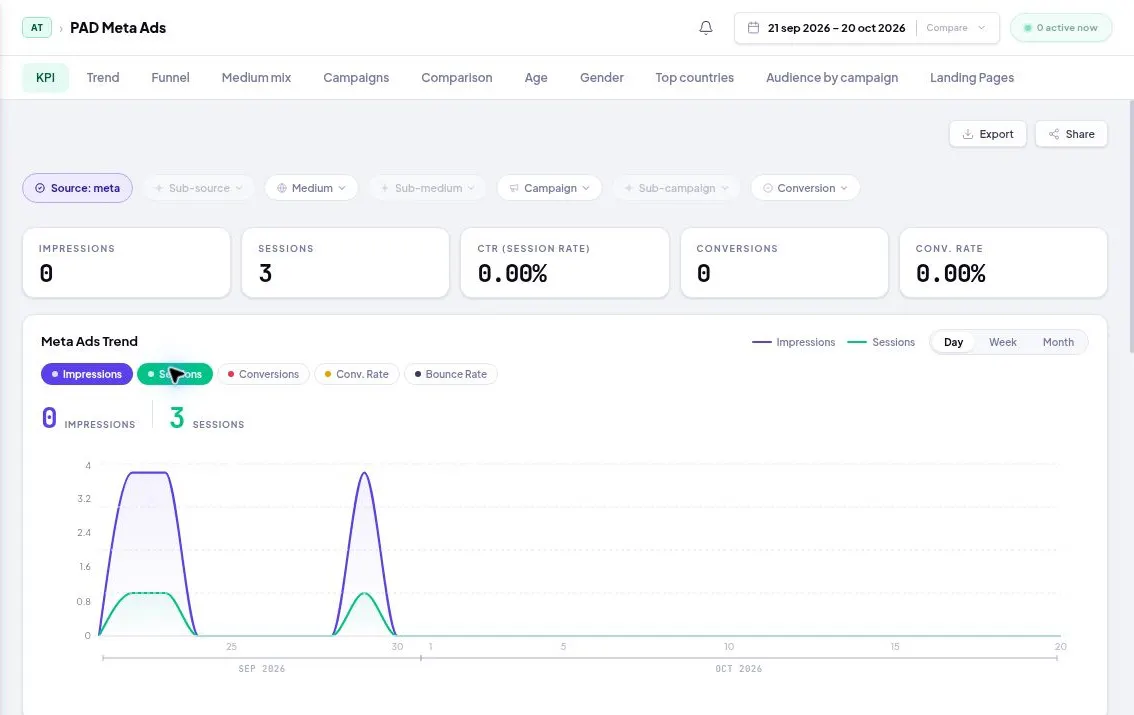Enable the Bounce Rate series pill
The width and height of the screenshot is (1134, 715).
click(451, 374)
